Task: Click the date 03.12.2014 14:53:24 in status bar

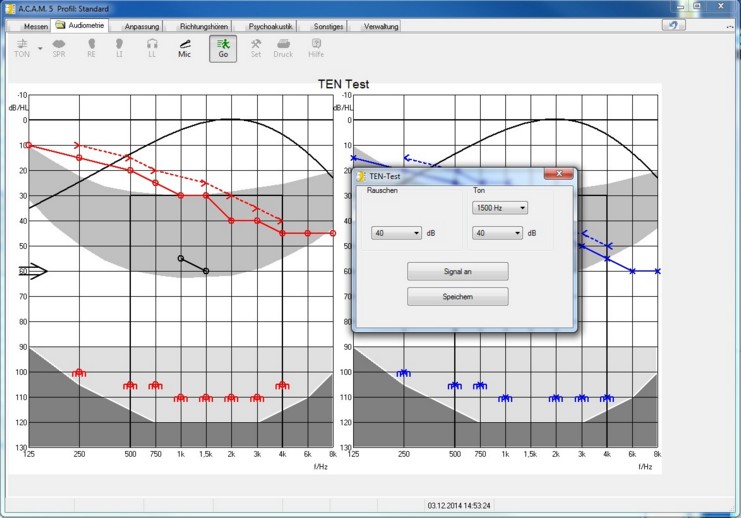Action: pos(459,505)
